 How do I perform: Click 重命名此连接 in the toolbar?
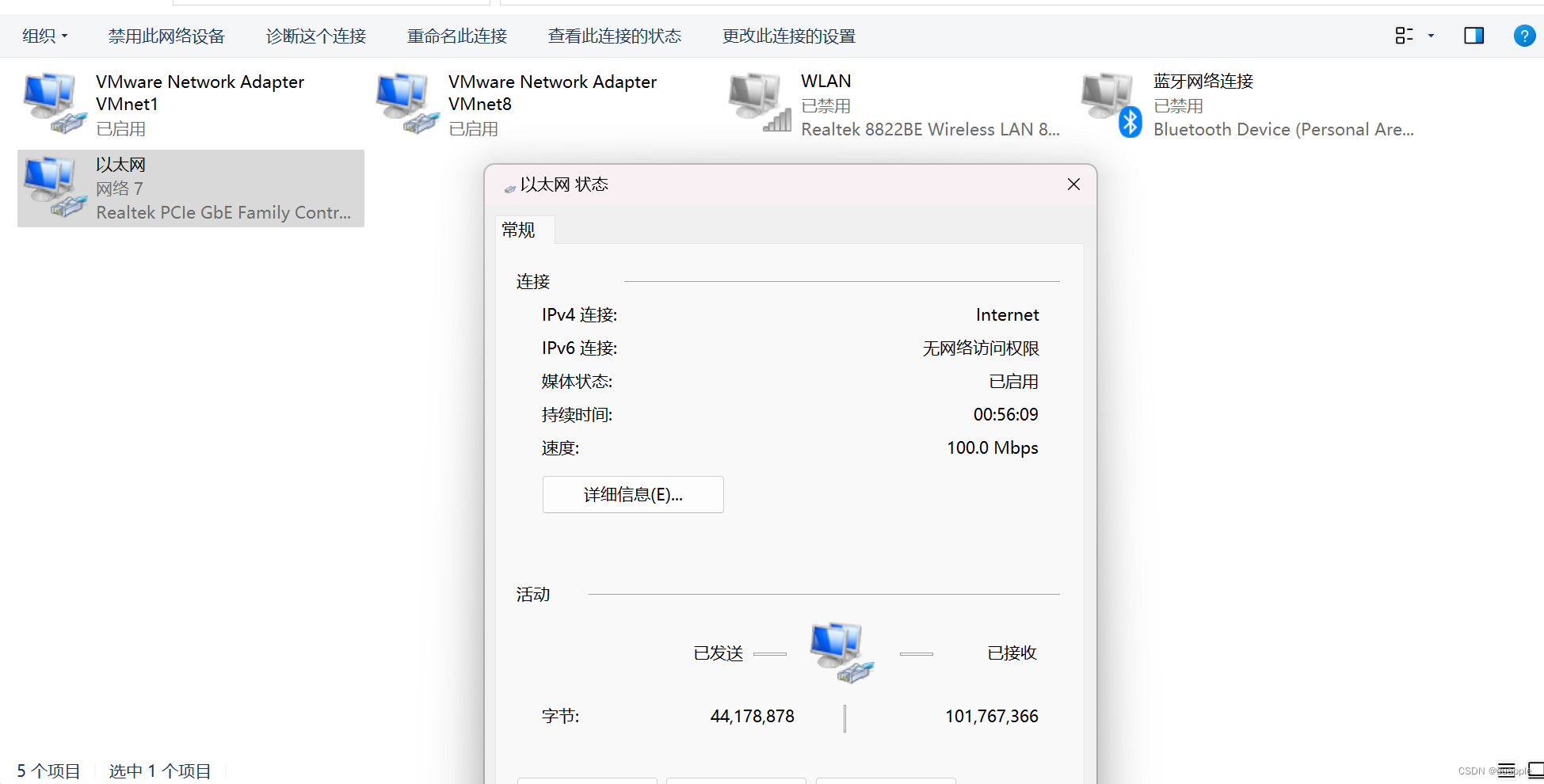457,36
